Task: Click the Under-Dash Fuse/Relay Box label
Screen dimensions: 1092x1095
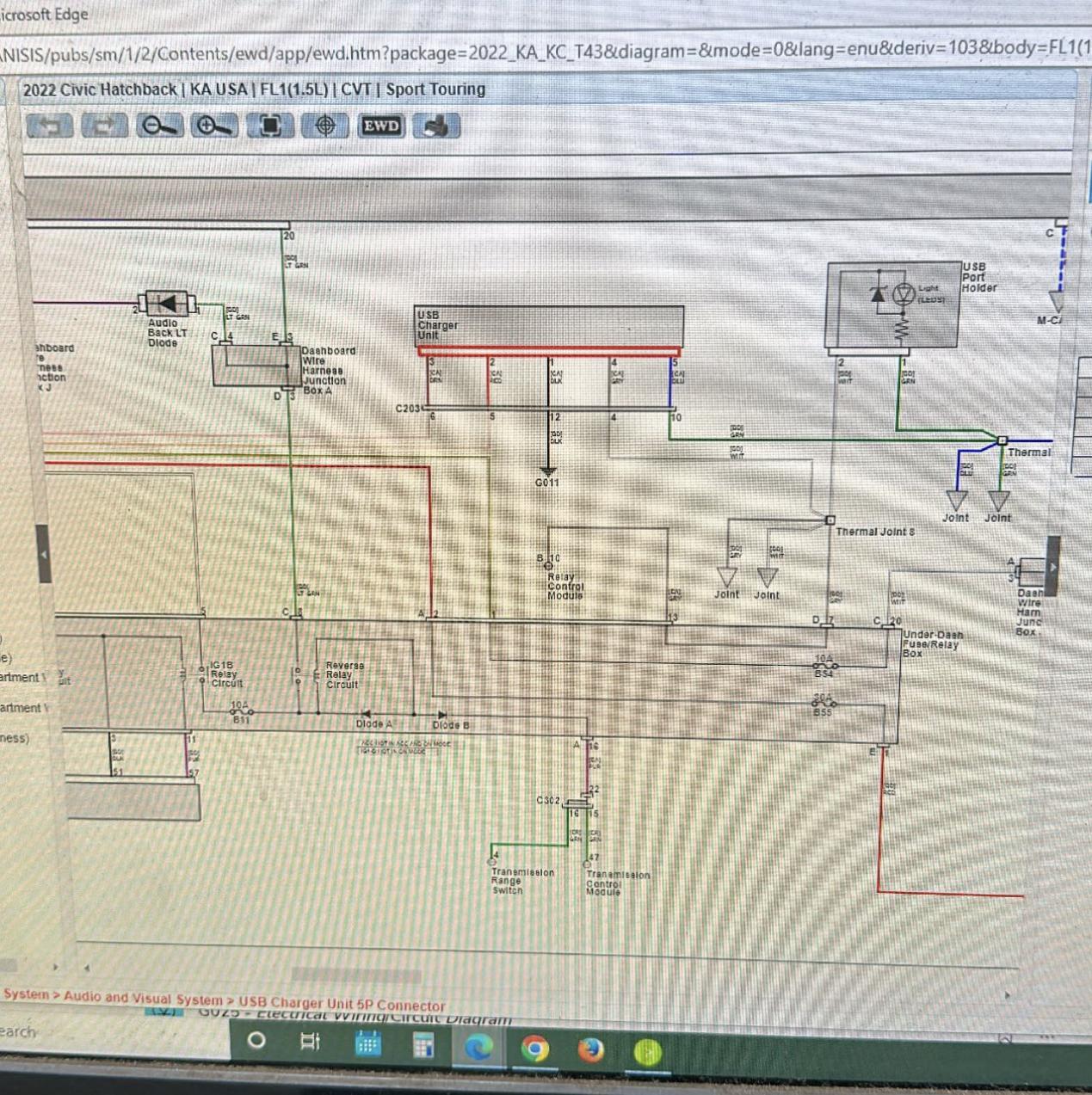Action: [x=933, y=643]
